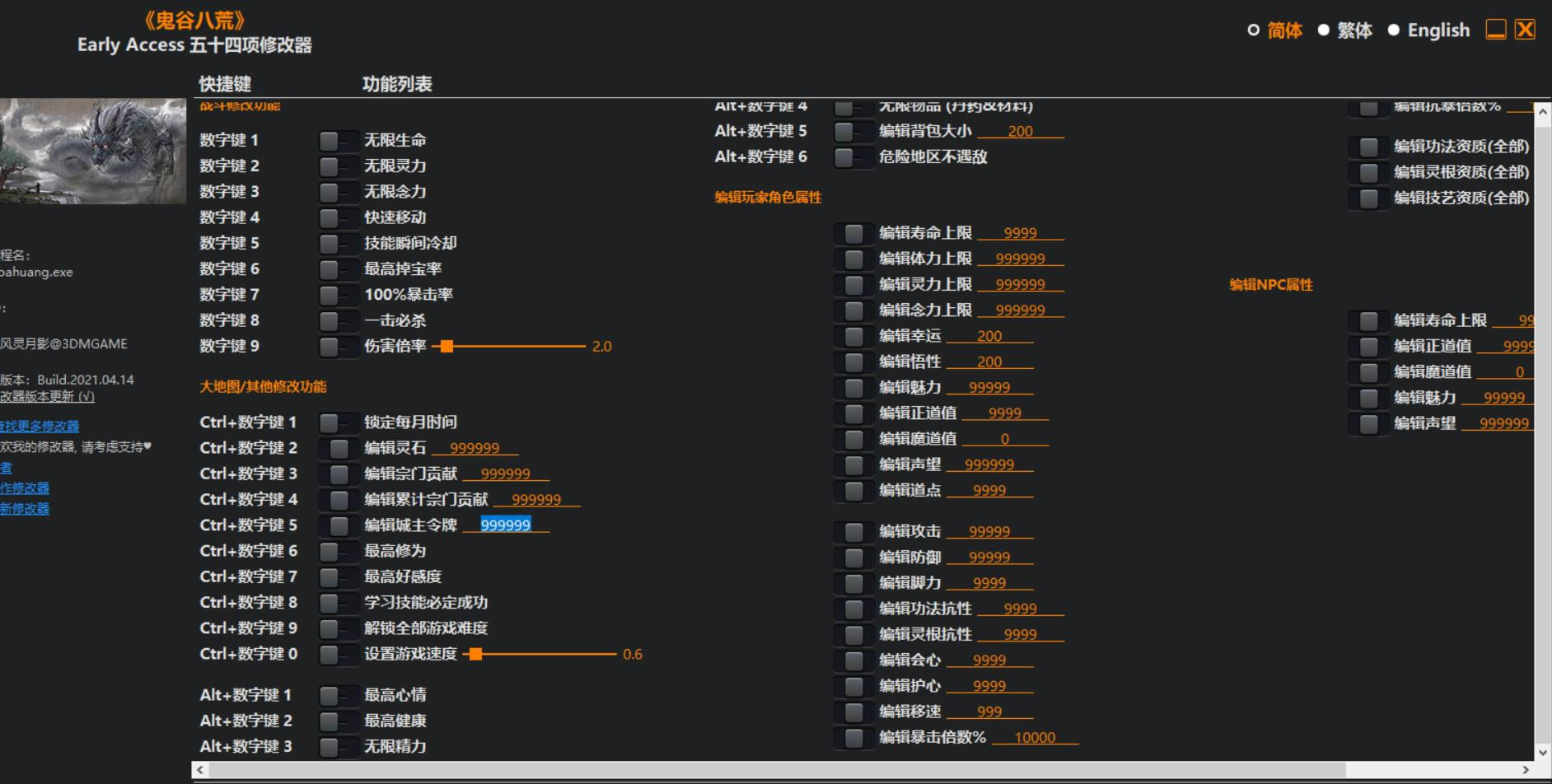Minimize the trainer window
Viewport: 1552px width, 784px height.
point(1496,30)
